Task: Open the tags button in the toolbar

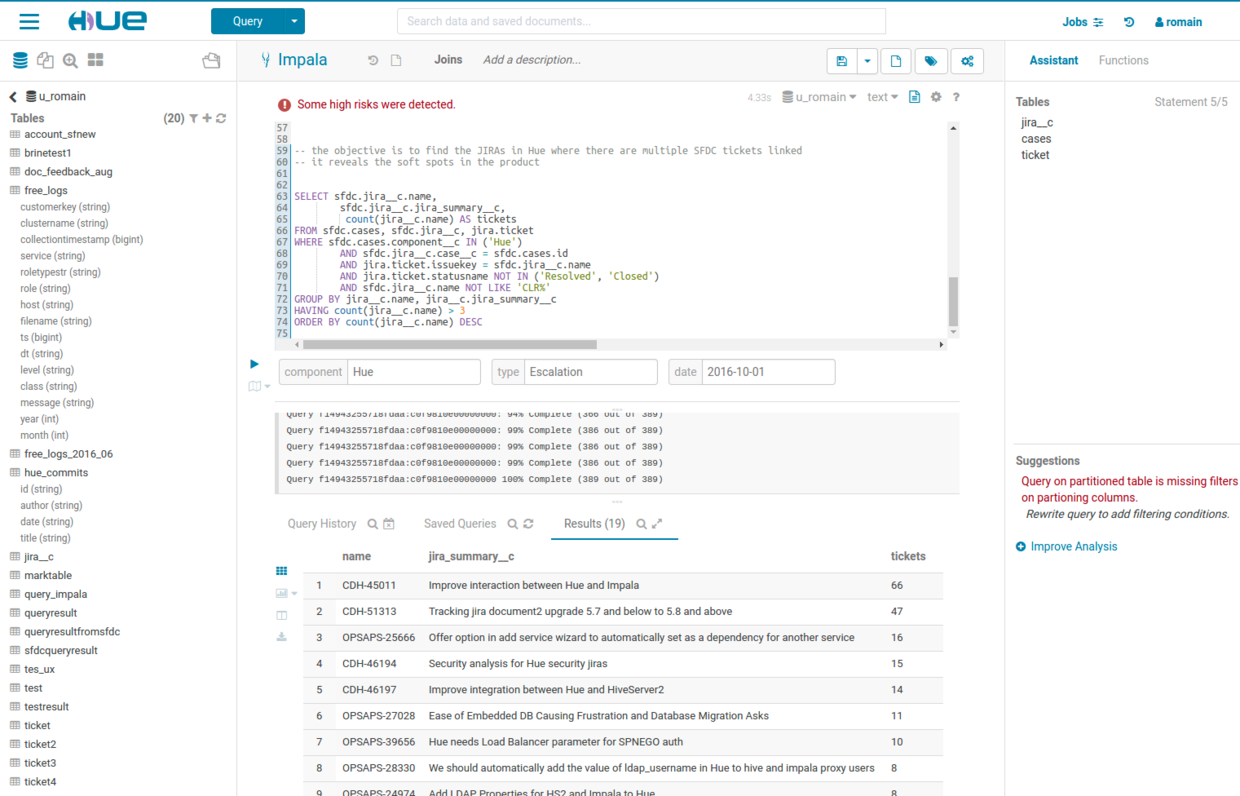Action: tap(931, 61)
